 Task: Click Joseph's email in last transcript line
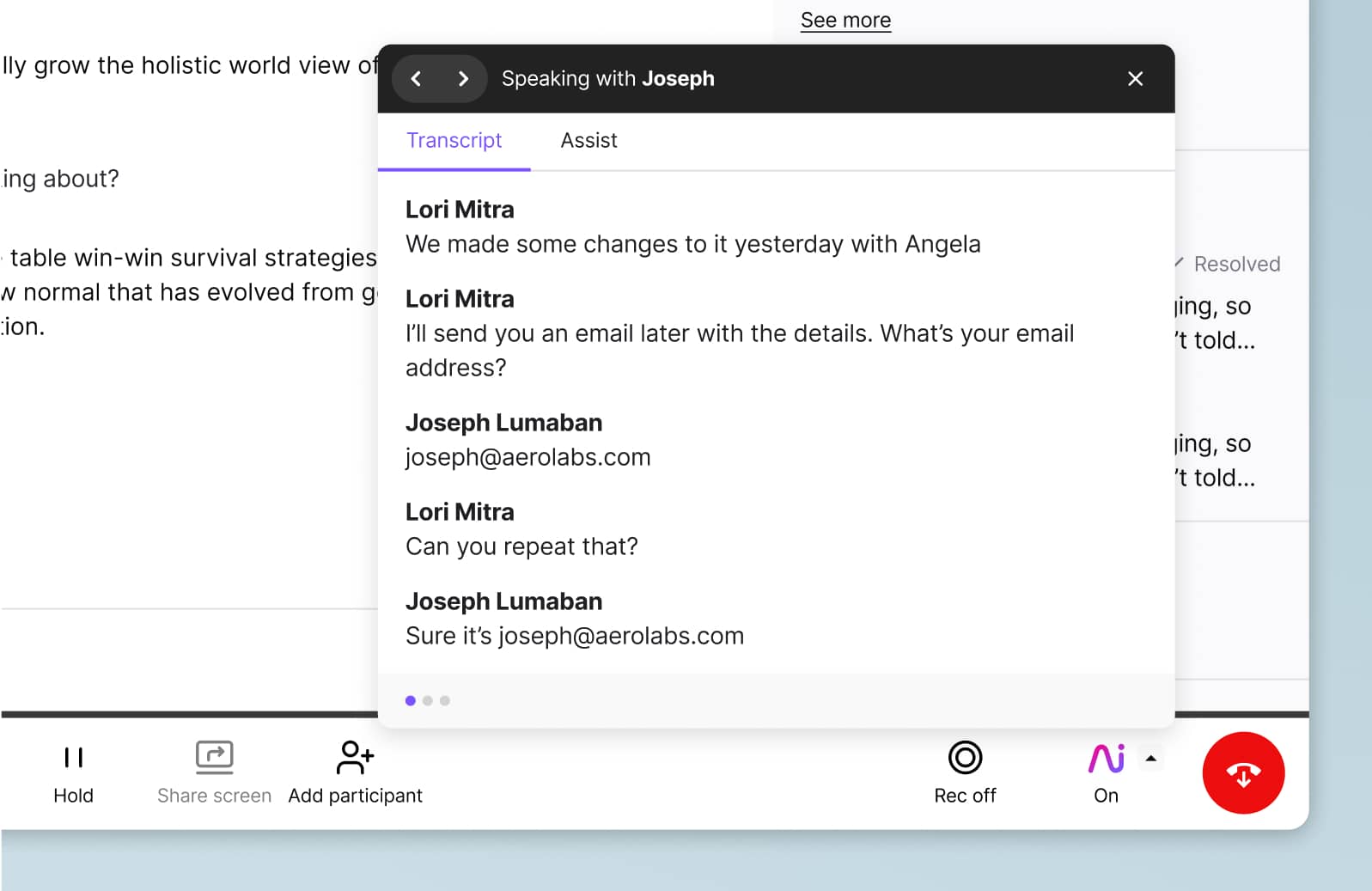pos(621,637)
